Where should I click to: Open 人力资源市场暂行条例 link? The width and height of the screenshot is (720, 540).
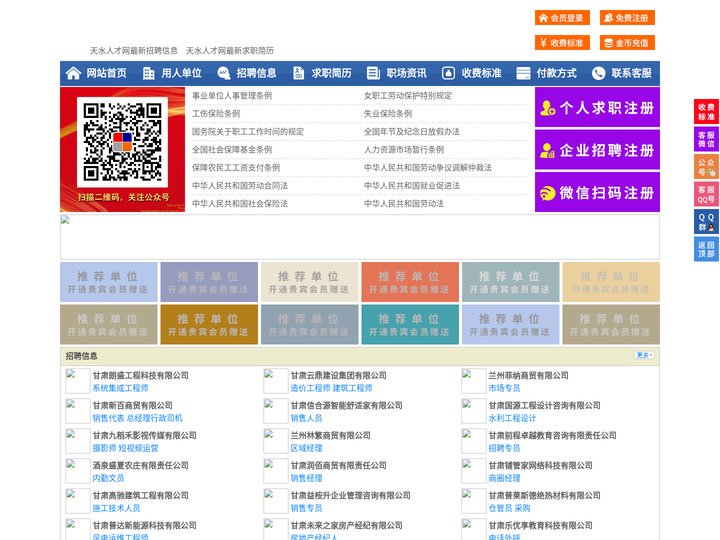pyautogui.click(x=404, y=150)
